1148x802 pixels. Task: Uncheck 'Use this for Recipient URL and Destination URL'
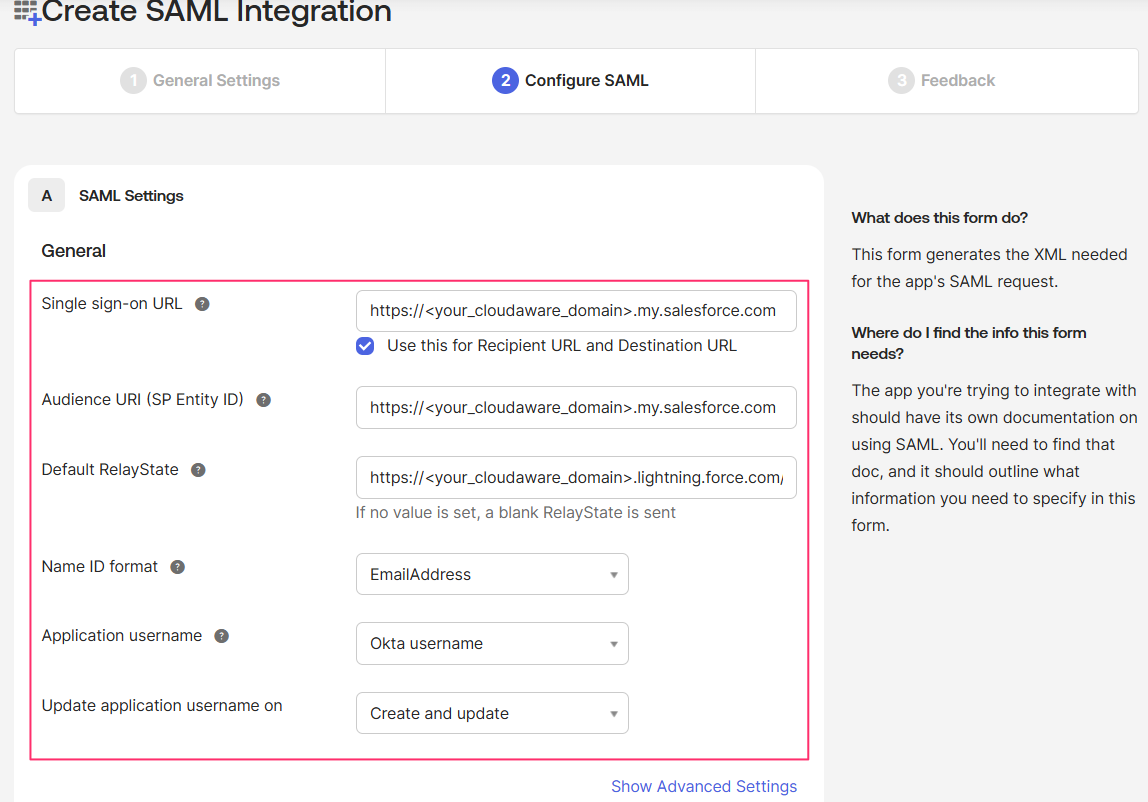[x=365, y=345]
